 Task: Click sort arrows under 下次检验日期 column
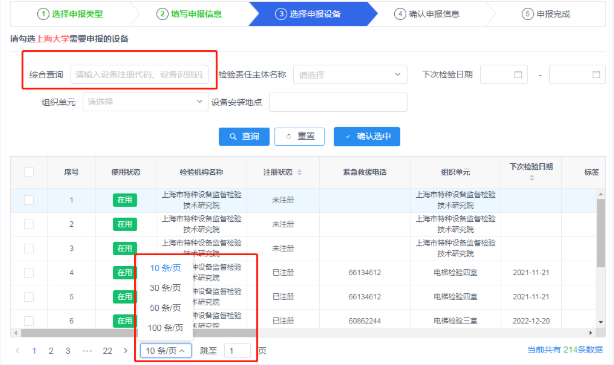pyautogui.click(x=531, y=178)
